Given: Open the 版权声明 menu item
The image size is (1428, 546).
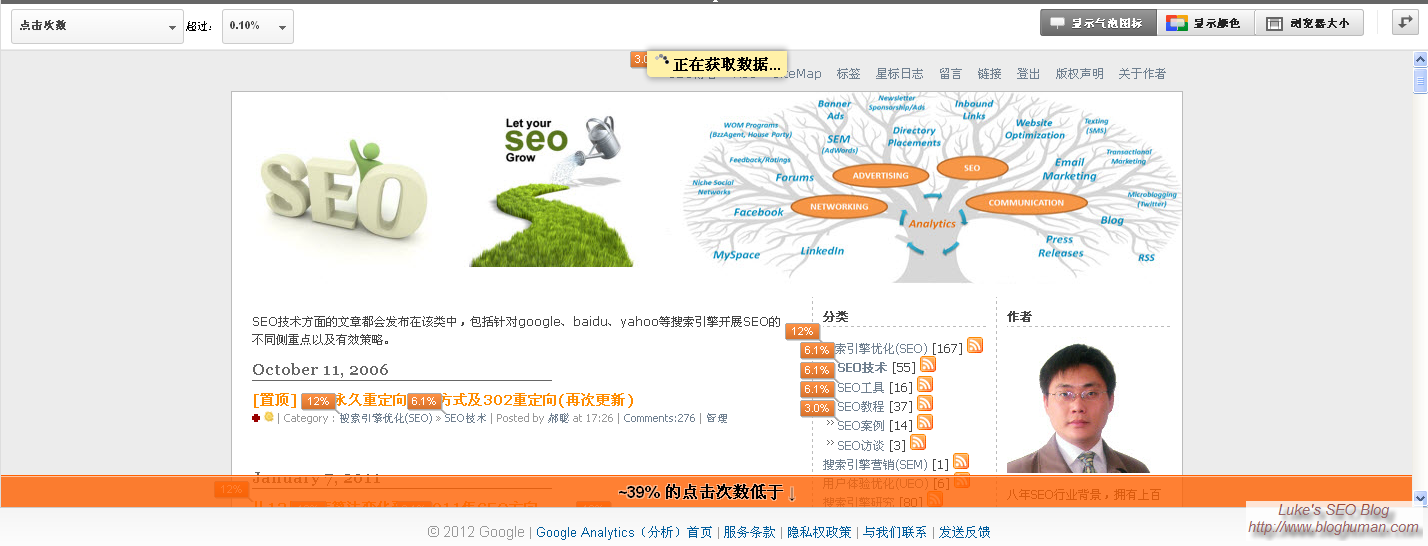Looking at the screenshot, I should pos(1080,74).
